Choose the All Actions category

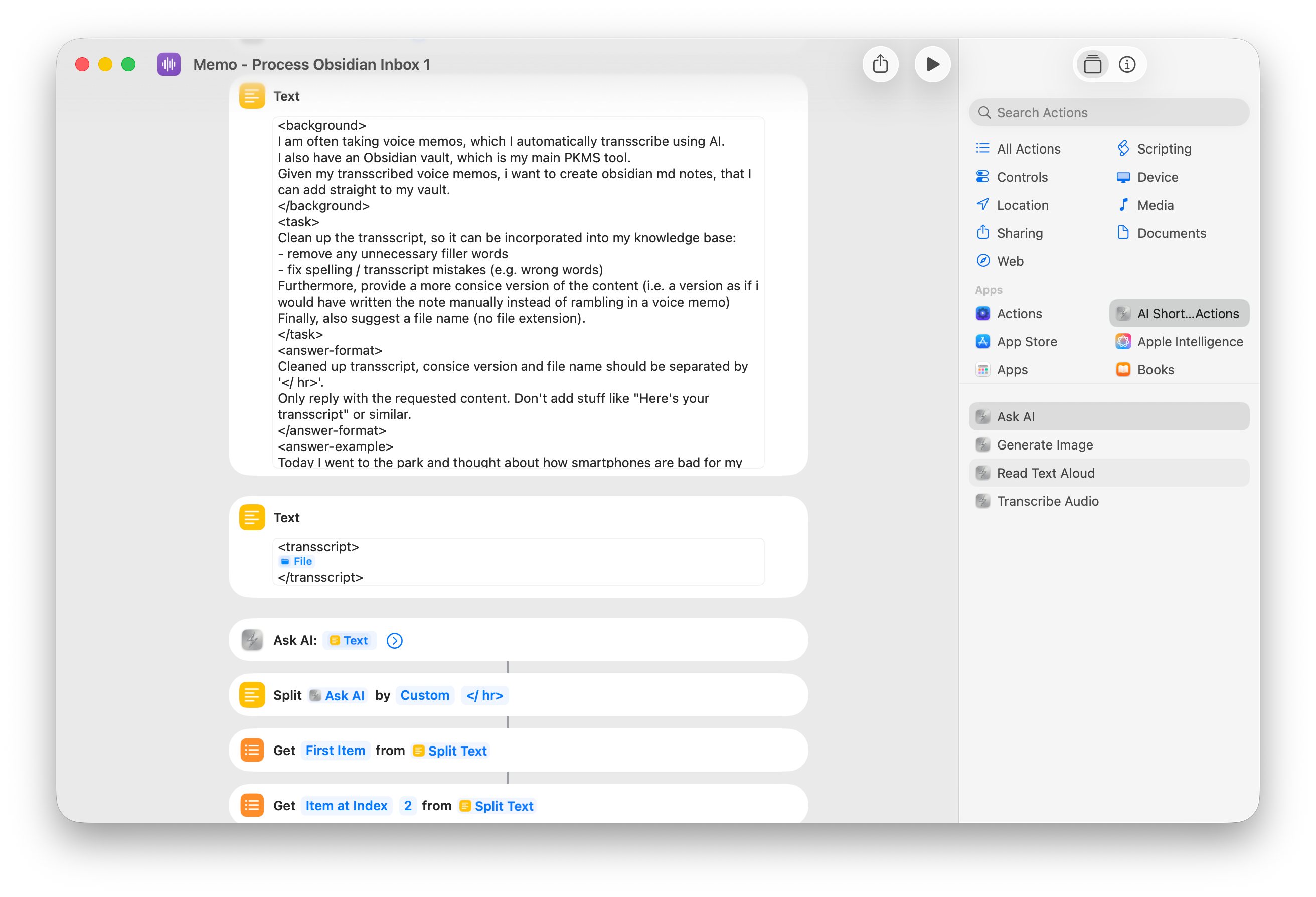[x=1028, y=149]
